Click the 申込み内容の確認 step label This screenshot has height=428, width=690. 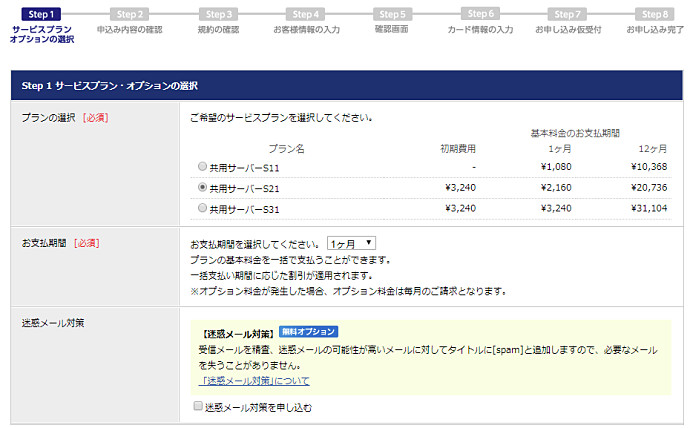129,30
